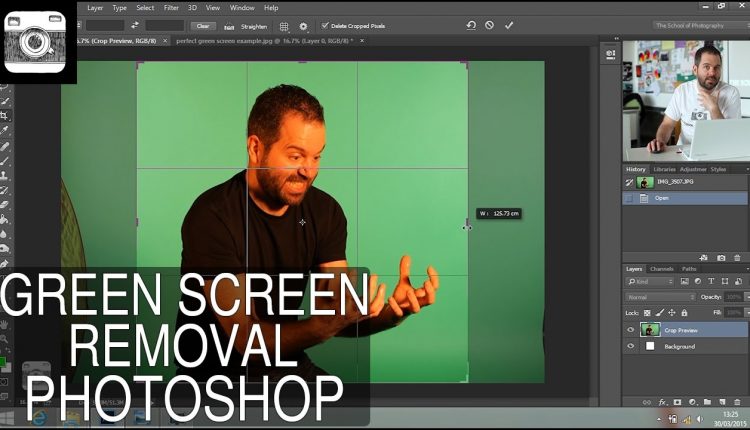Filter layers by type layer
Image resolution: width=750 pixels, height=430 pixels.
[x=711, y=281]
